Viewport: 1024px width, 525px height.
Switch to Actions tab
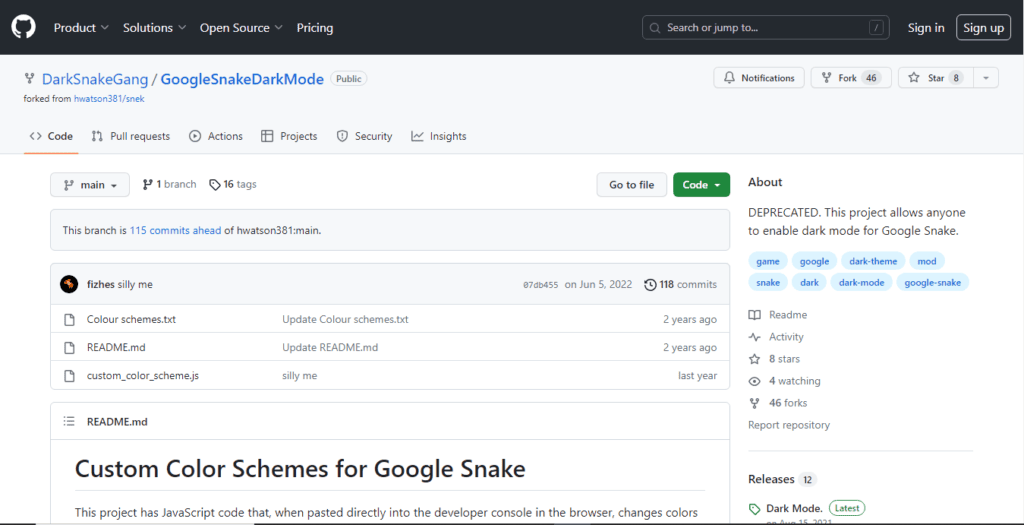(x=216, y=136)
